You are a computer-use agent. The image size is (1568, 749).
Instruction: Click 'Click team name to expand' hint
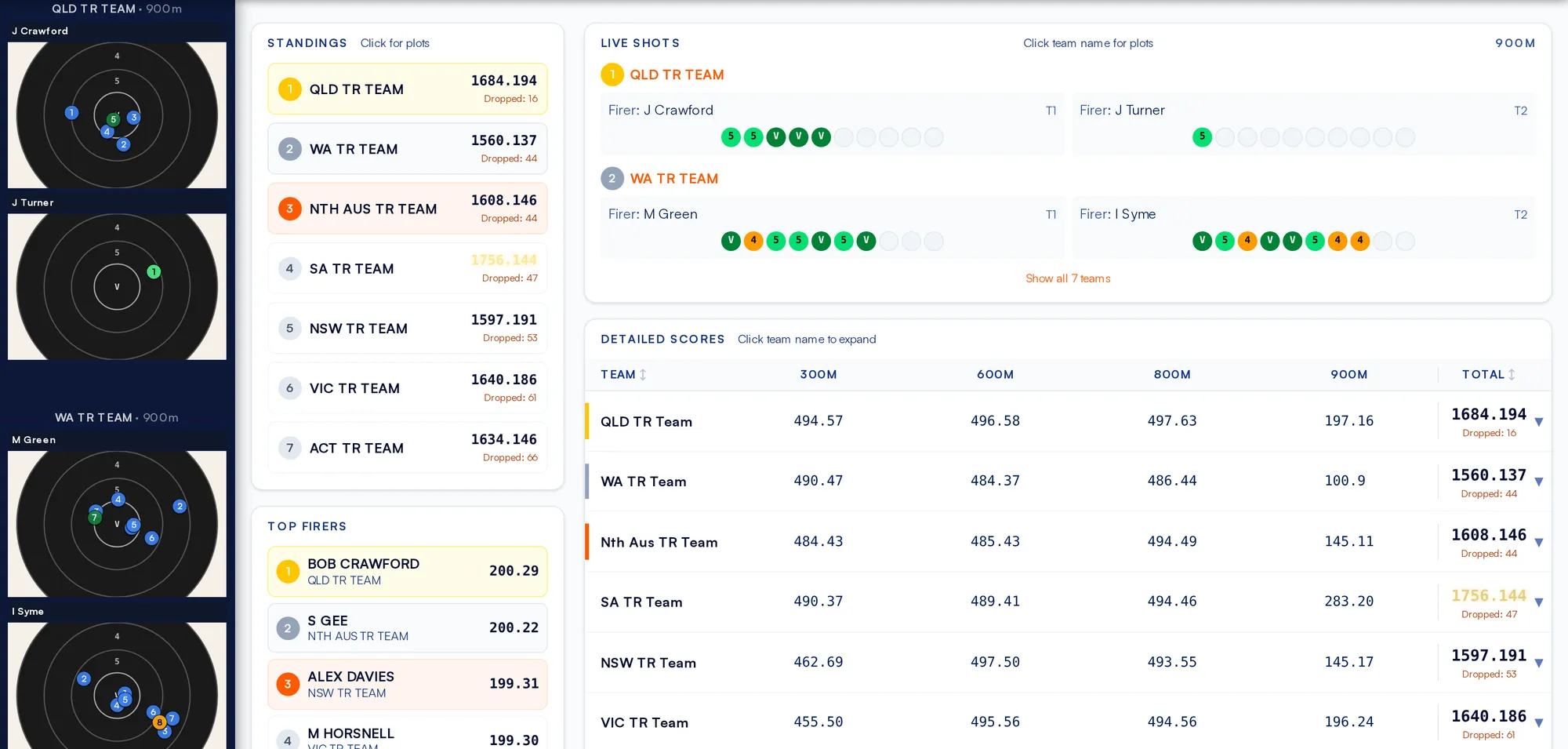coord(807,340)
